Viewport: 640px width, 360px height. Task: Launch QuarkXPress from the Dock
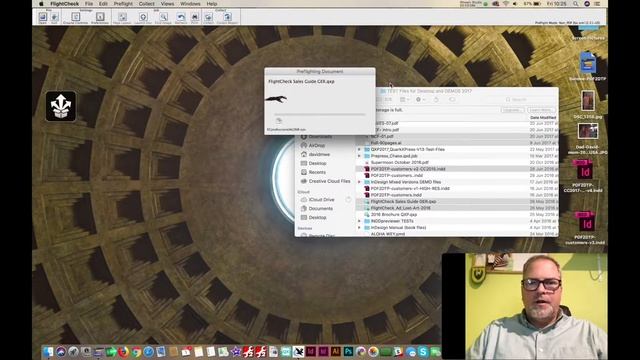coord(286,351)
